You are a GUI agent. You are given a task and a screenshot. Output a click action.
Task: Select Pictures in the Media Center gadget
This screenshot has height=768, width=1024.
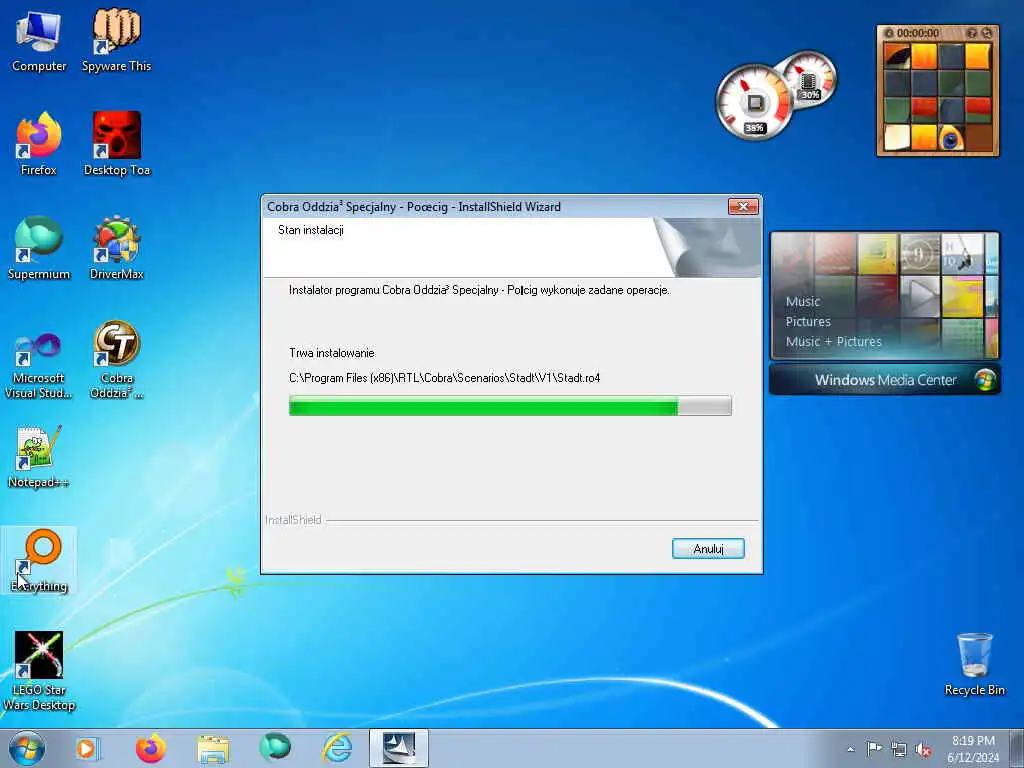[x=808, y=321]
